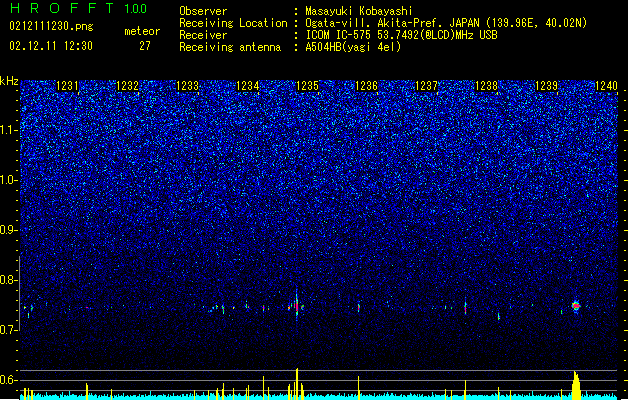Click the 1232 time marker
This screenshot has width=629, height=400.
click(x=127, y=86)
